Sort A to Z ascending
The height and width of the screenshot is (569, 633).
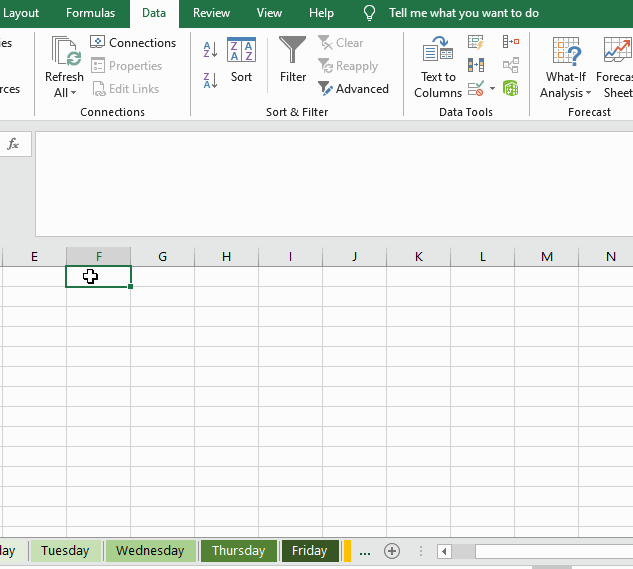(x=210, y=49)
